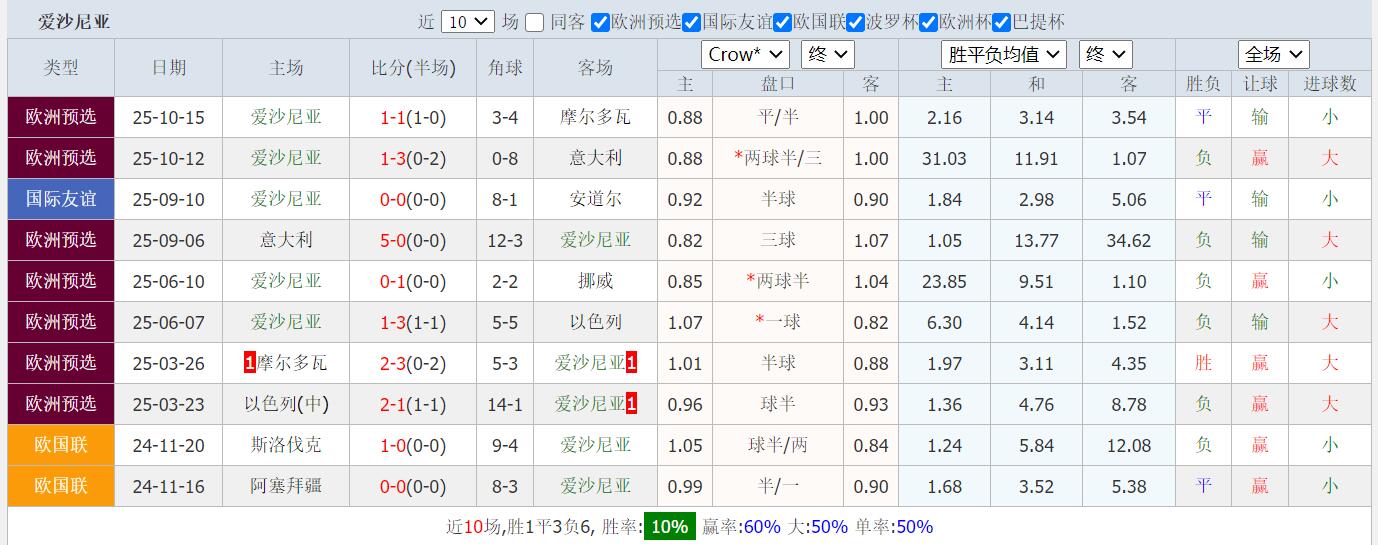This screenshot has width=1378, height=545.
Task: Click the 欧国联 label on 24-11-16 row
Action: (x=61, y=487)
